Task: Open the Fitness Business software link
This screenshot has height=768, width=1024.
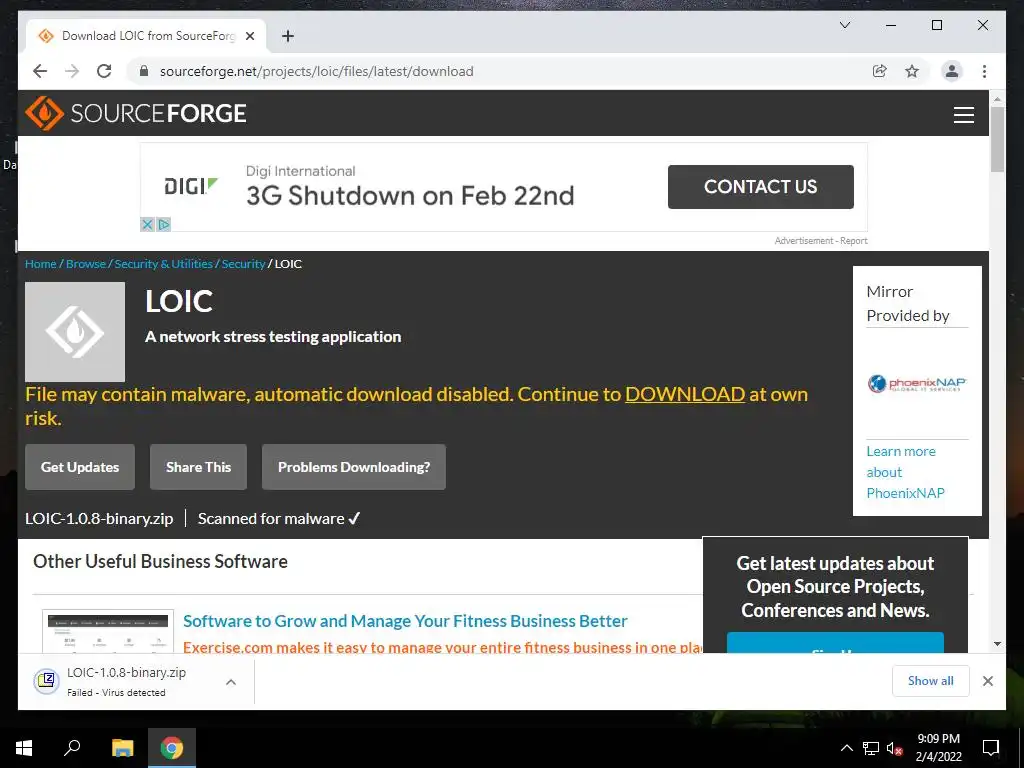Action: pyautogui.click(x=405, y=621)
